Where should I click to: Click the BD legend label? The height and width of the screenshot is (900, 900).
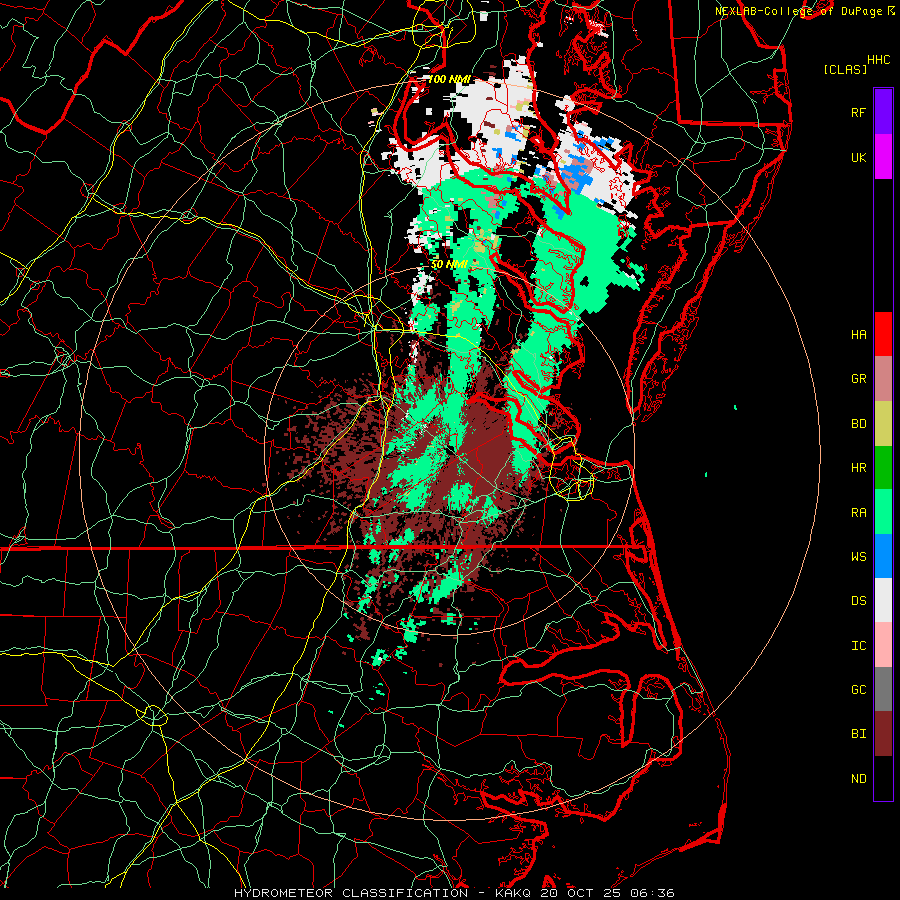coord(858,424)
